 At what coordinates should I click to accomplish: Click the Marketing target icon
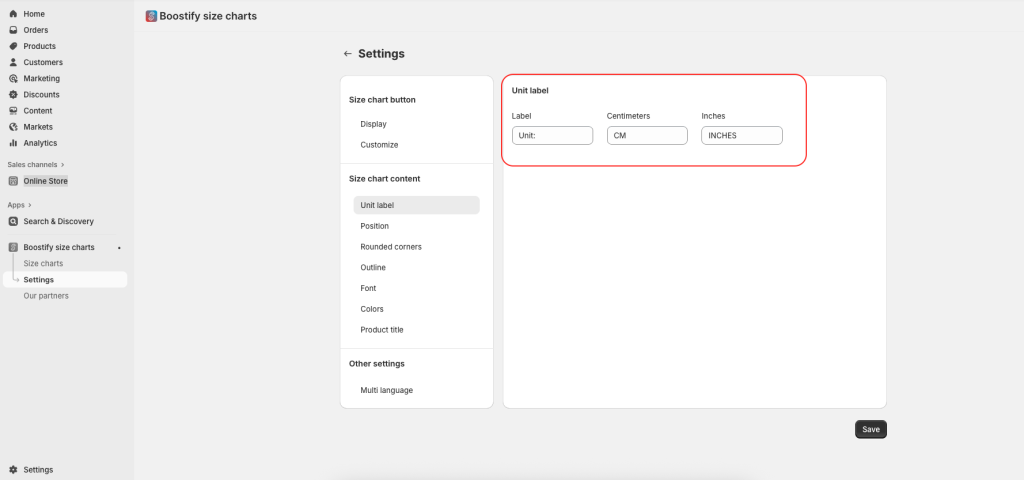[x=13, y=78]
